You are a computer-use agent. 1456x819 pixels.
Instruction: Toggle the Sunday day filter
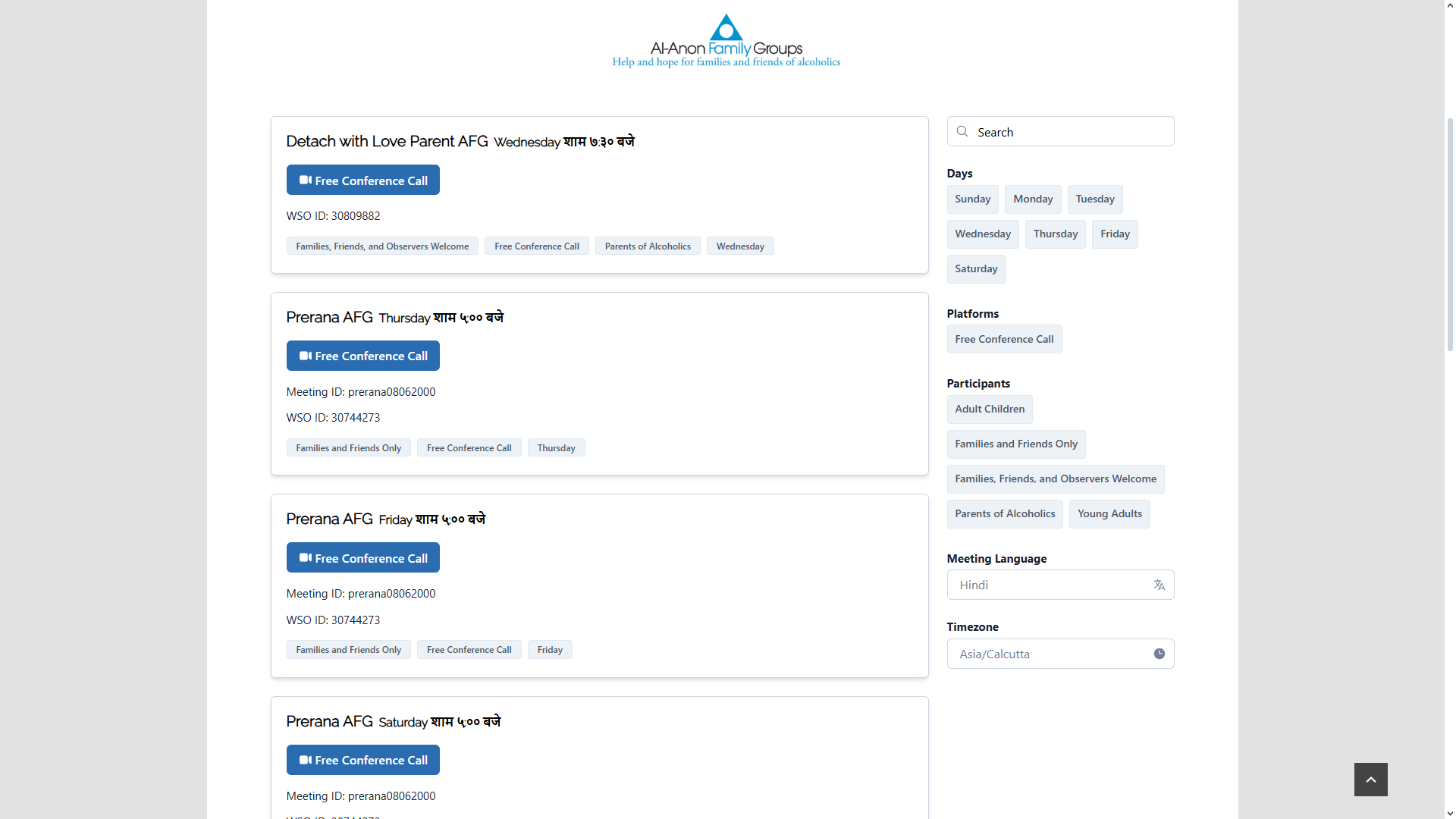coord(972,199)
